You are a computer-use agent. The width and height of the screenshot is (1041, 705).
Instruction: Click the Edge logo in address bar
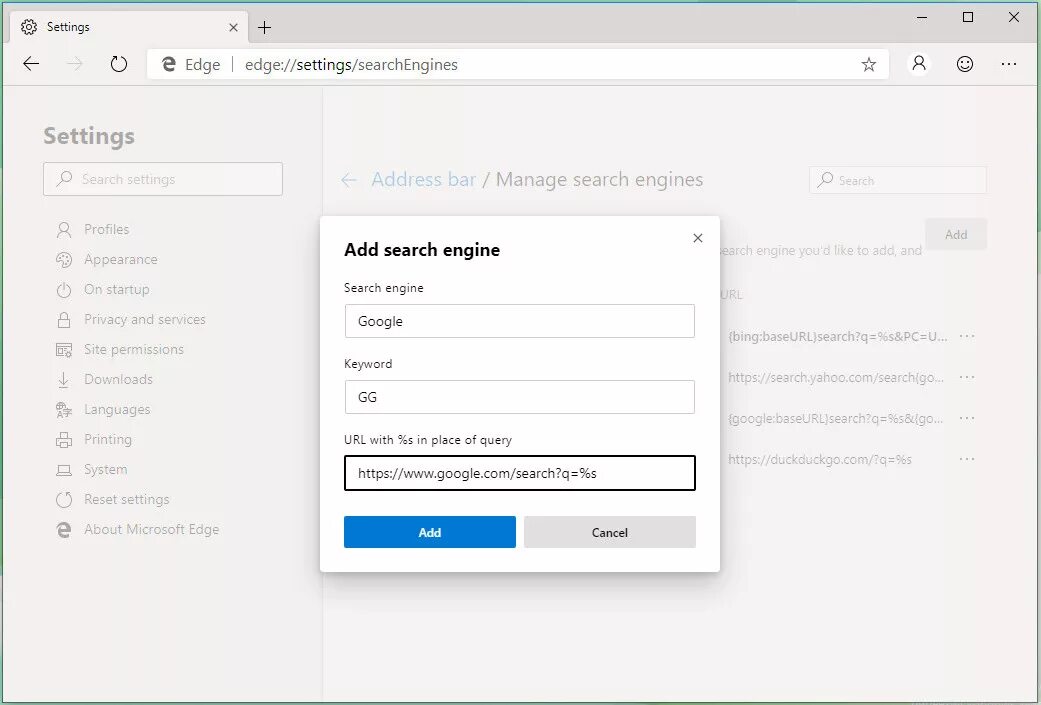(169, 64)
